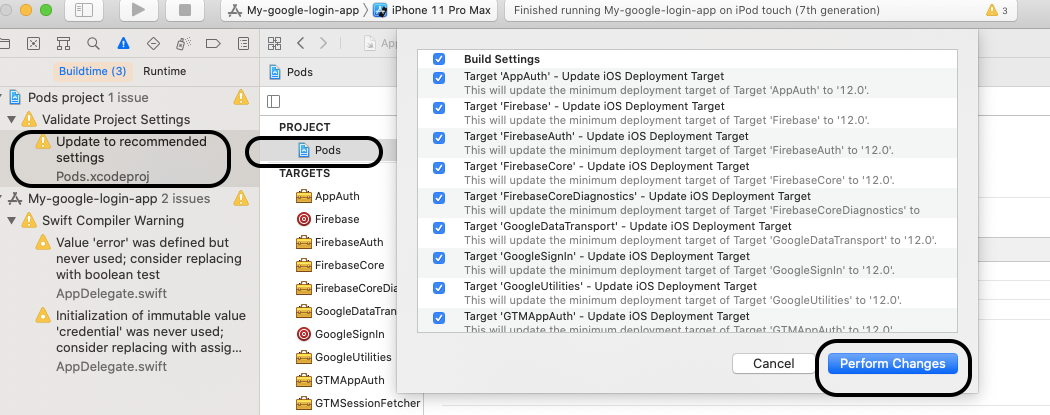Collapse Validate Project Settings group

point(12,119)
